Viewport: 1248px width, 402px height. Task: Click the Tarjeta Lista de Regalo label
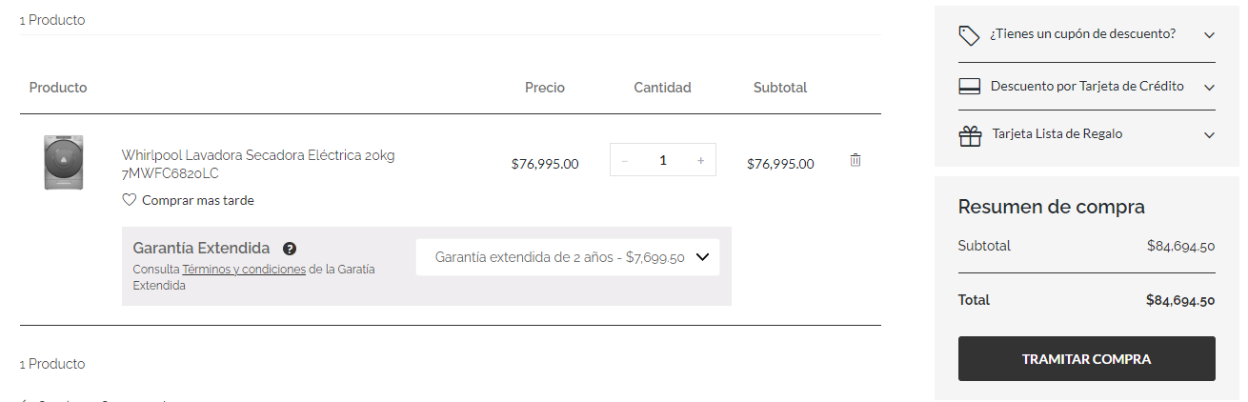(x=1056, y=134)
